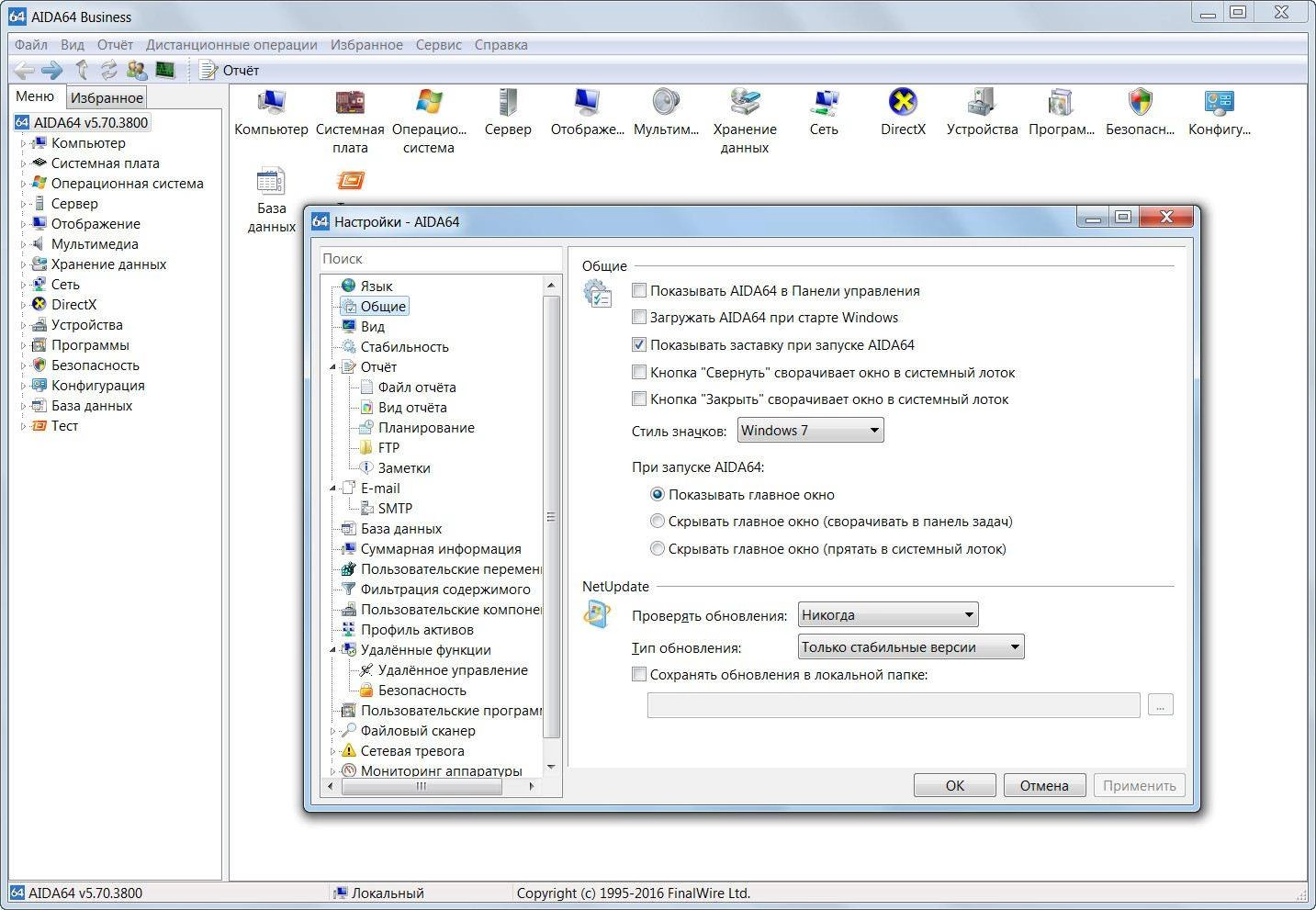Click OK in settings dialog
Viewport: 1316px width, 910px height.
955,785
